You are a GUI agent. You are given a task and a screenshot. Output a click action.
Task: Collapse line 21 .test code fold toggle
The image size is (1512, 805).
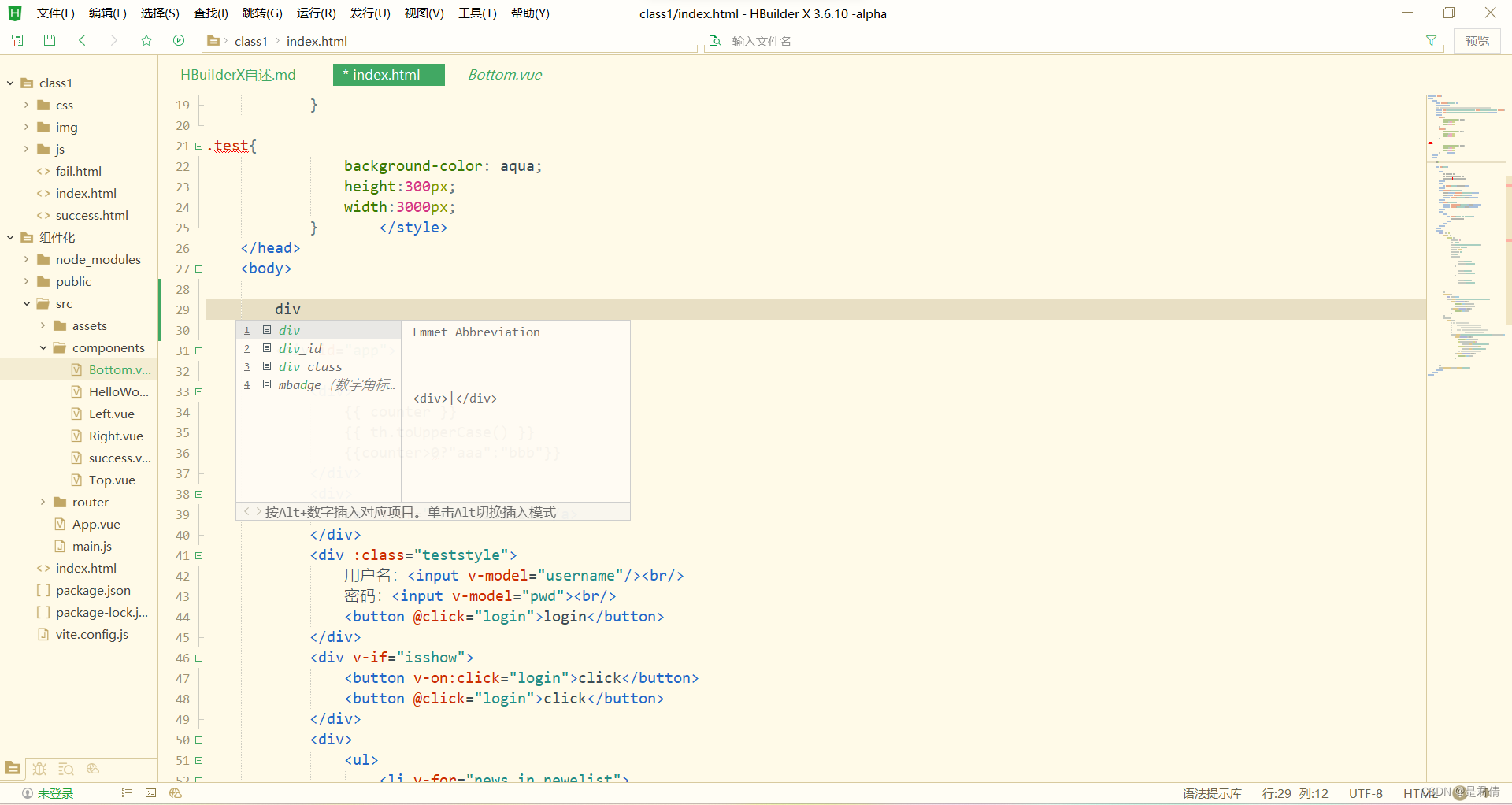[x=198, y=146]
